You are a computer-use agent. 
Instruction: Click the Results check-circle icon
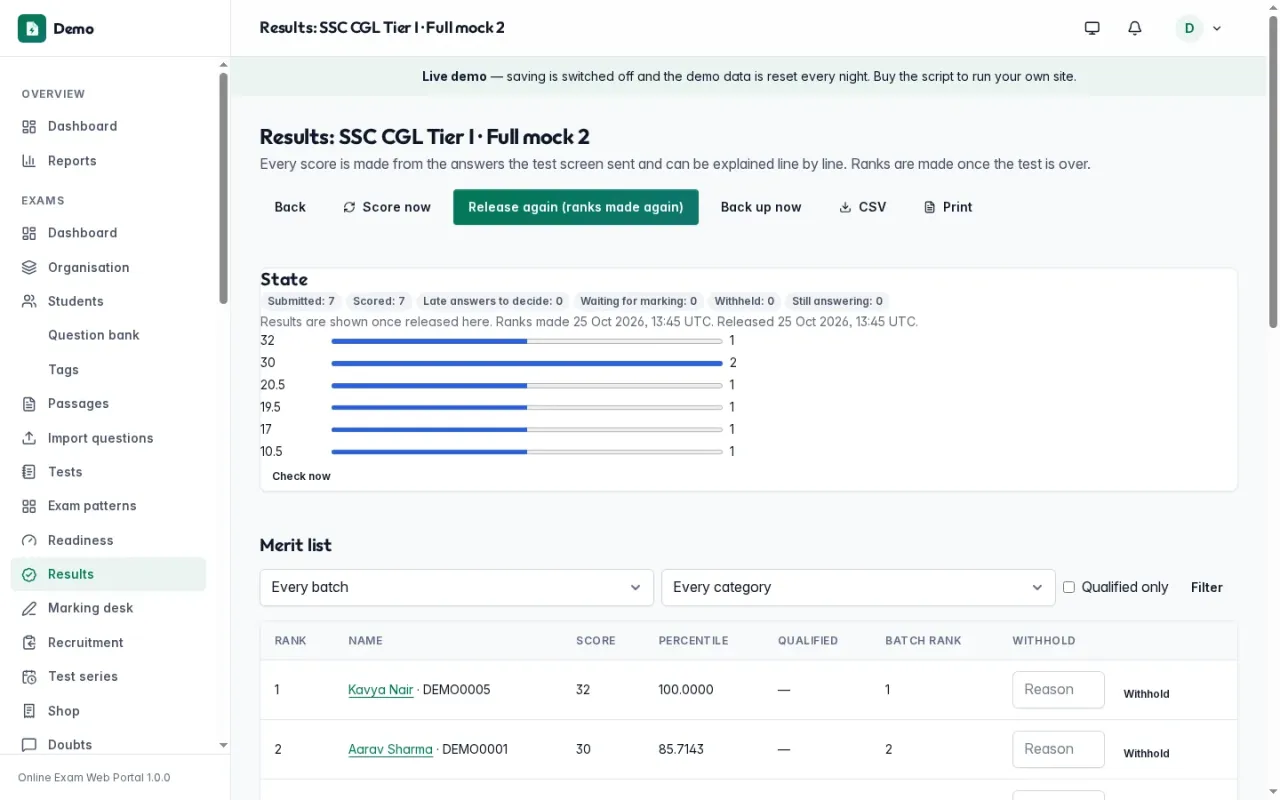pyautogui.click(x=29, y=574)
